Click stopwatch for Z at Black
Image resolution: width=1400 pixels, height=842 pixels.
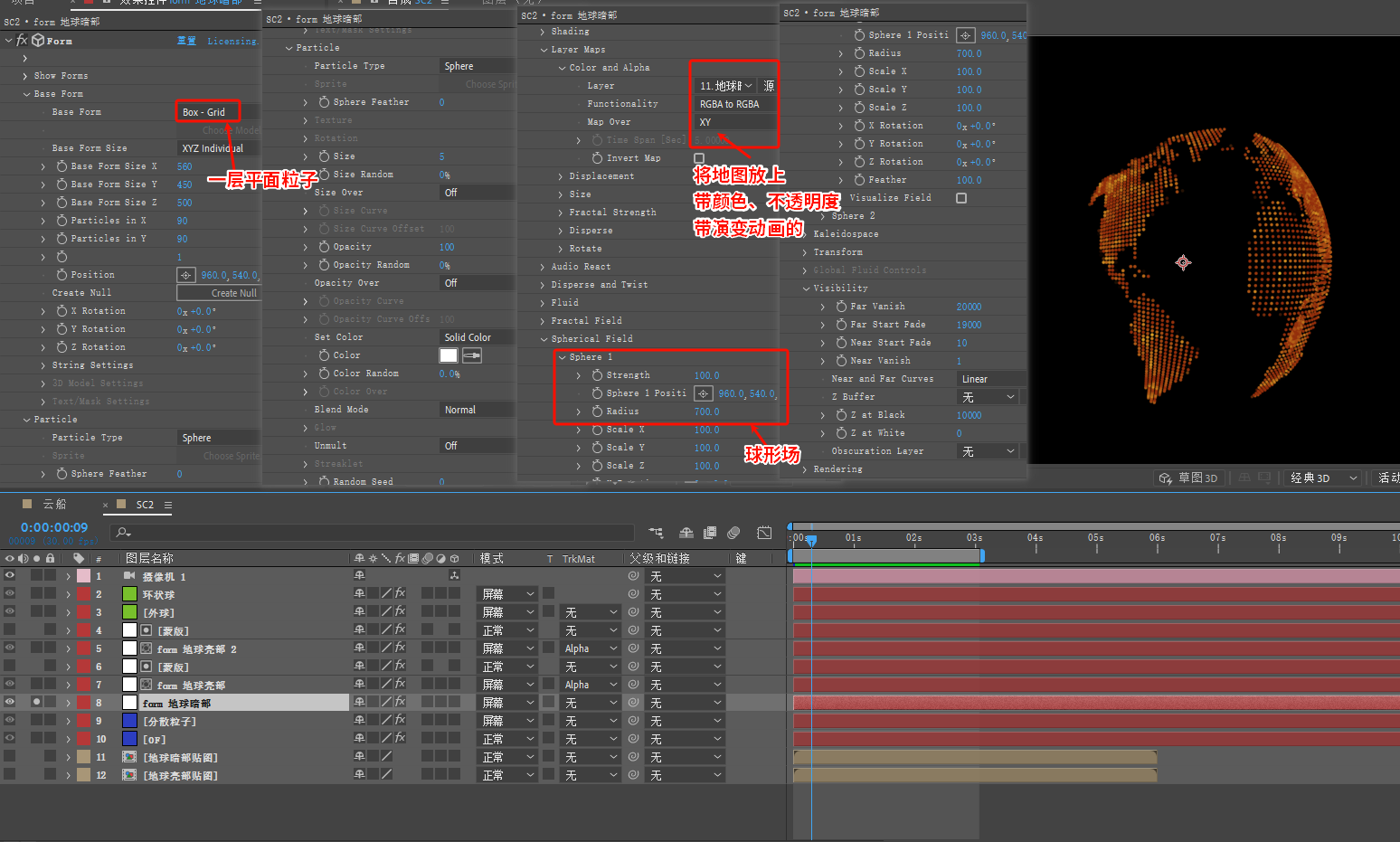tap(841, 415)
